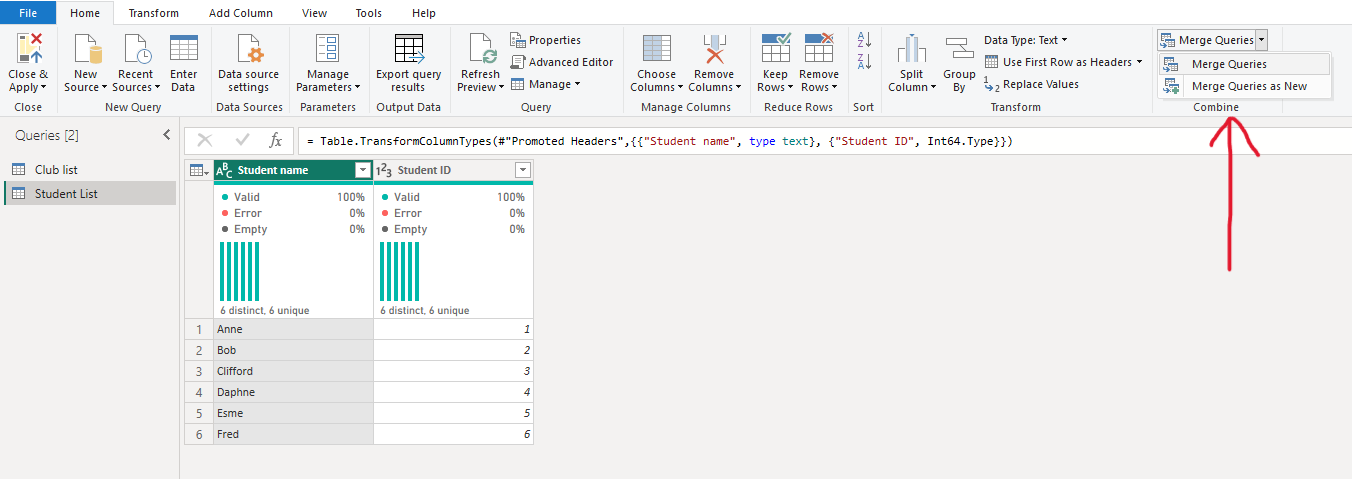Image resolution: width=1352 pixels, height=479 pixels.
Task: Open the Add Column tab
Action: pyautogui.click(x=240, y=13)
